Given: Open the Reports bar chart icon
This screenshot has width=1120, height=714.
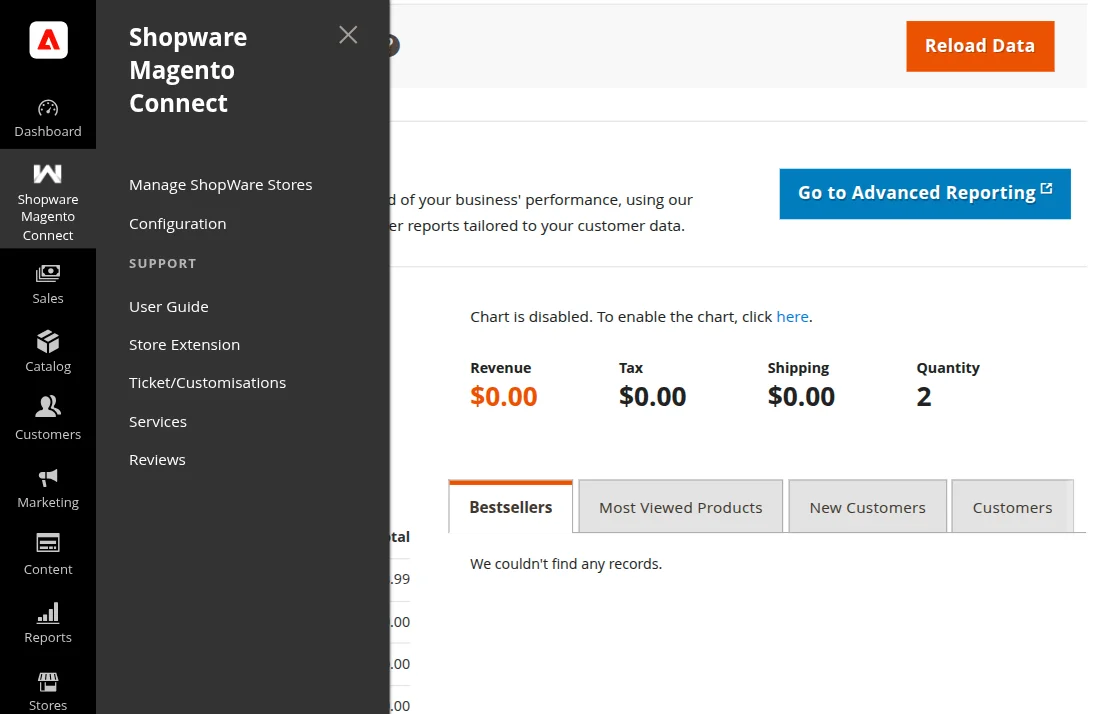Looking at the screenshot, I should point(48,623).
